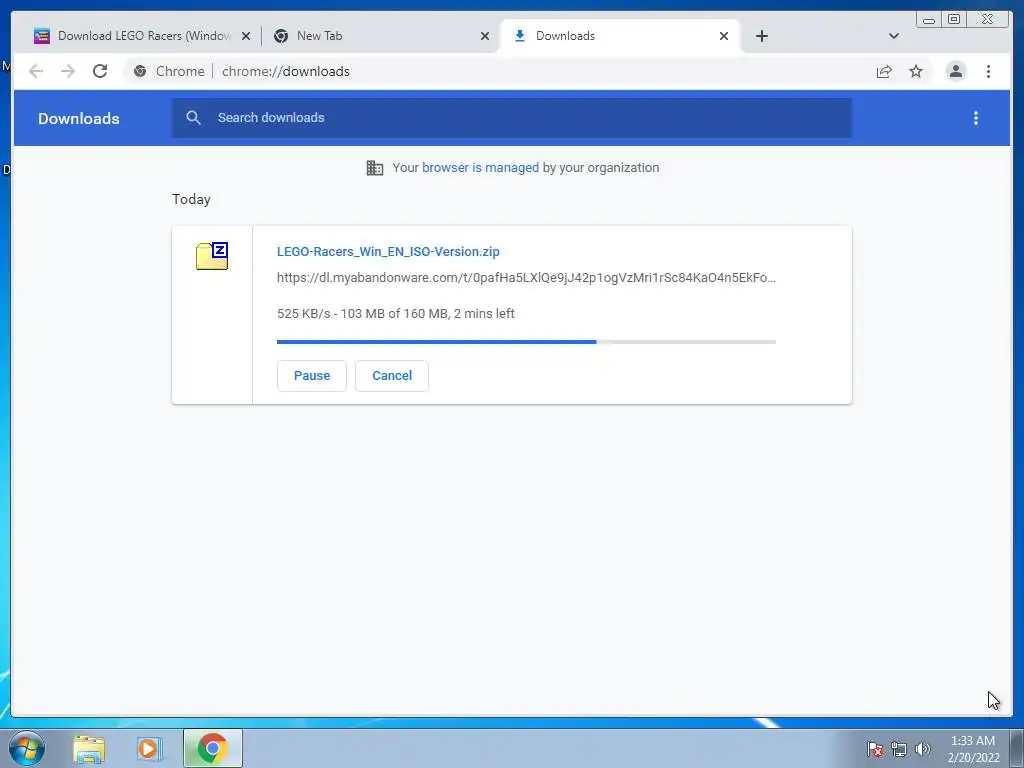The height and width of the screenshot is (768, 1024).
Task: Click the Chrome site info icon
Action: click(x=140, y=71)
